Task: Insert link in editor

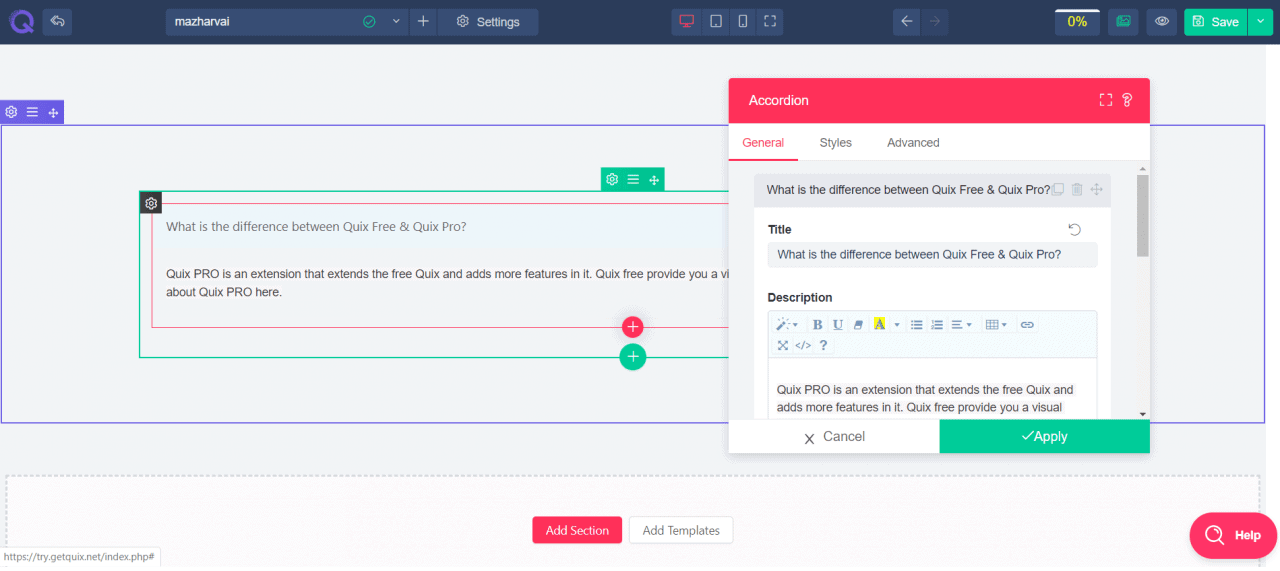Action: tap(1027, 325)
